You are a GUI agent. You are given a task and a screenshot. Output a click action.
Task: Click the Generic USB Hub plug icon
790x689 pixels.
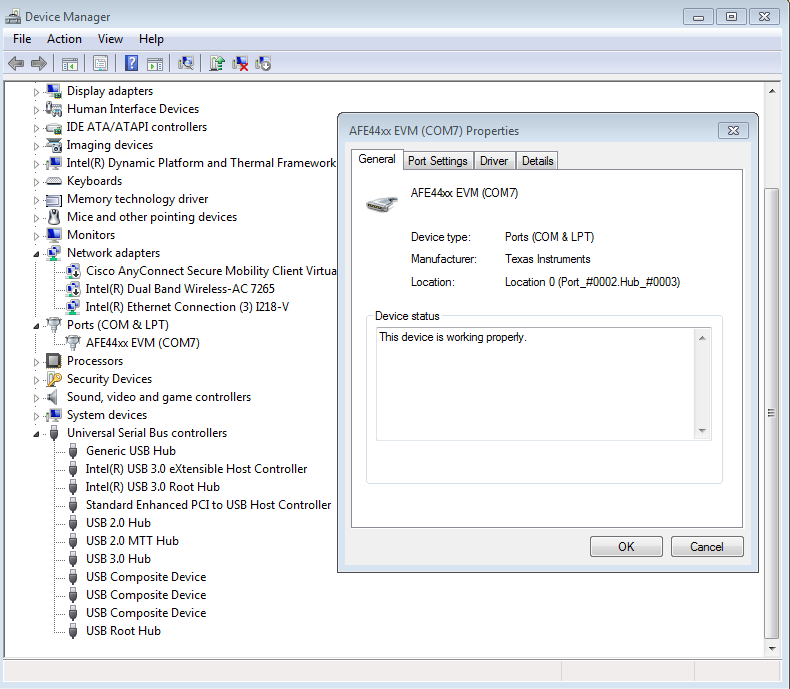click(73, 451)
